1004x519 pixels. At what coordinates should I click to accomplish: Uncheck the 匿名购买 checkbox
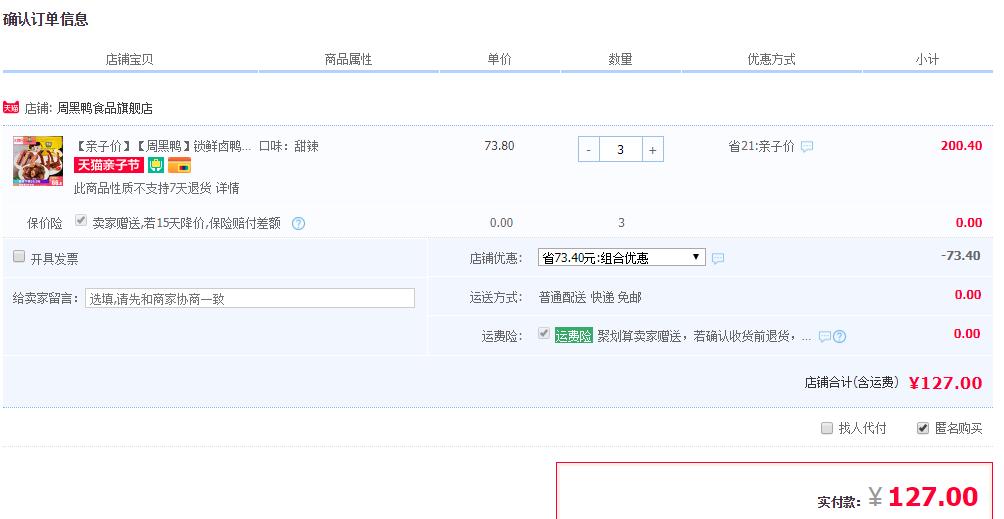pyautogui.click(x=923, y=428)
